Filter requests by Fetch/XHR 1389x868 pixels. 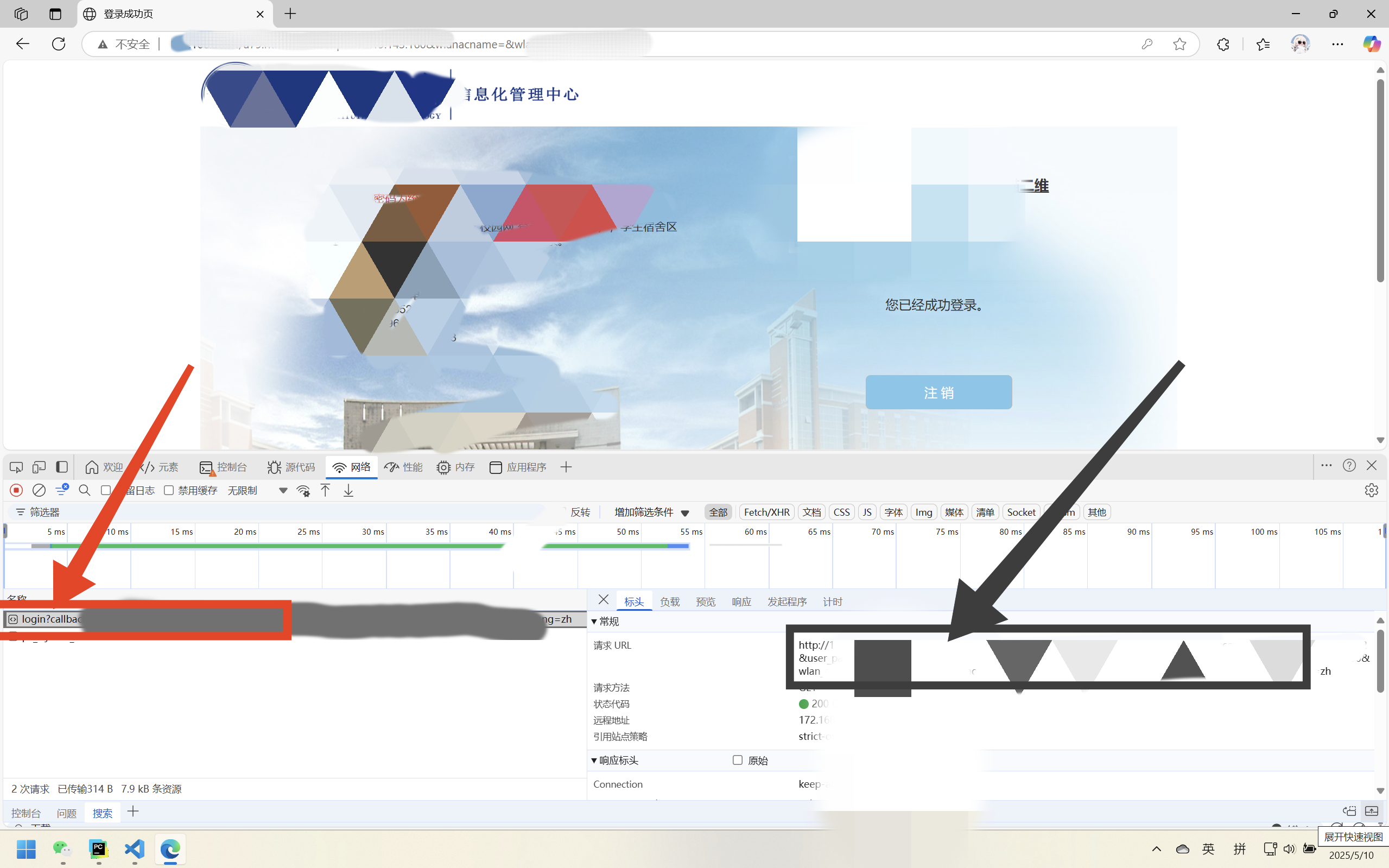[766, 512]
